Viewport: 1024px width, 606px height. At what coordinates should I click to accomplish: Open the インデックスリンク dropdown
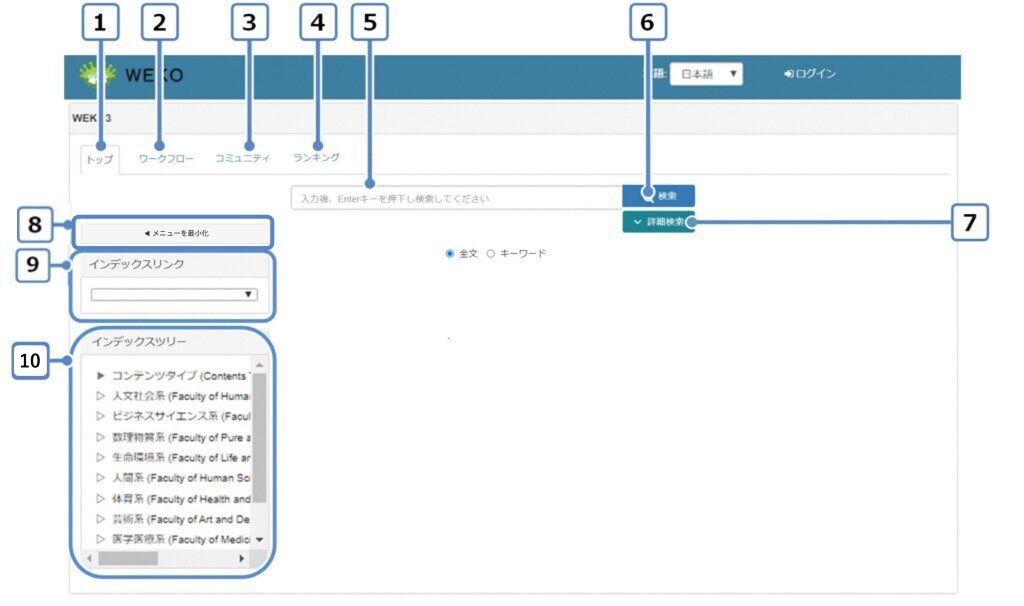click(174, 295)
